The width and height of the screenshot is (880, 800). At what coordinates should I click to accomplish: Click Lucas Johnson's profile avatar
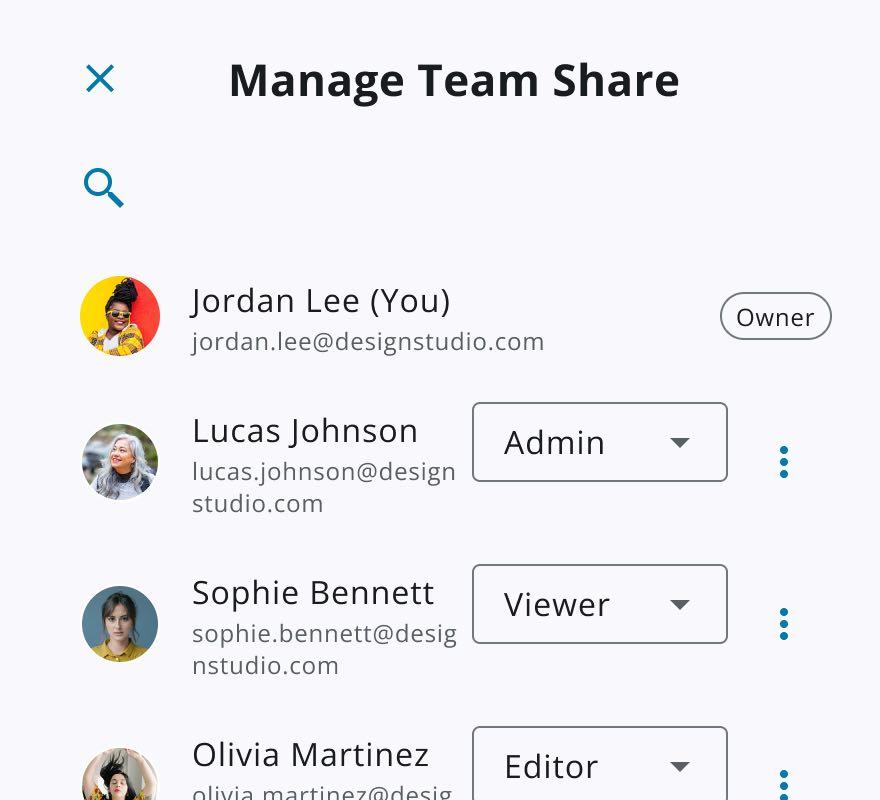[x=120, y=462]
